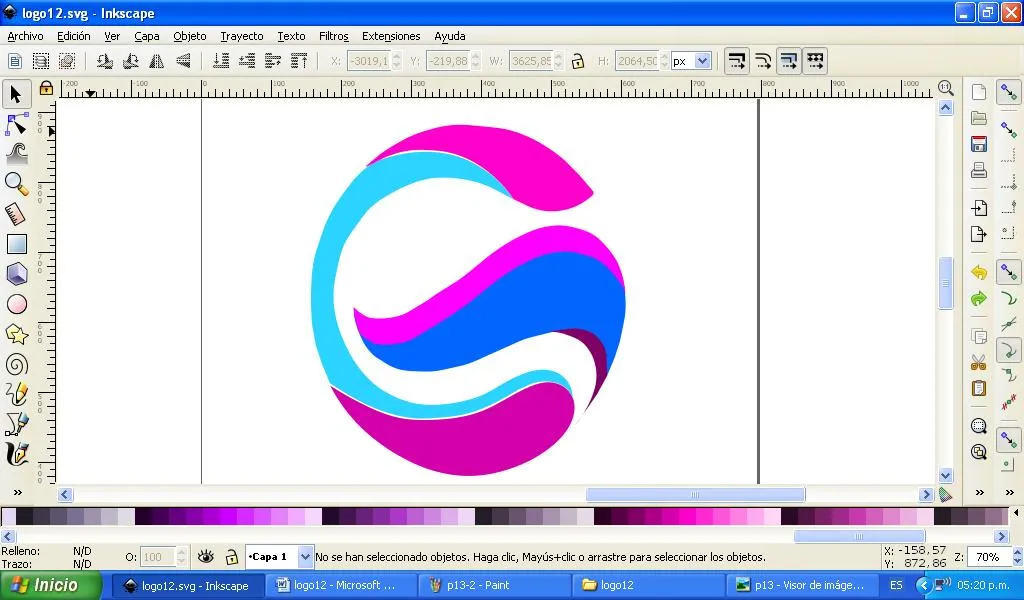Select the Node edit tool
The image size is (1024, 600).
[16, 124]
